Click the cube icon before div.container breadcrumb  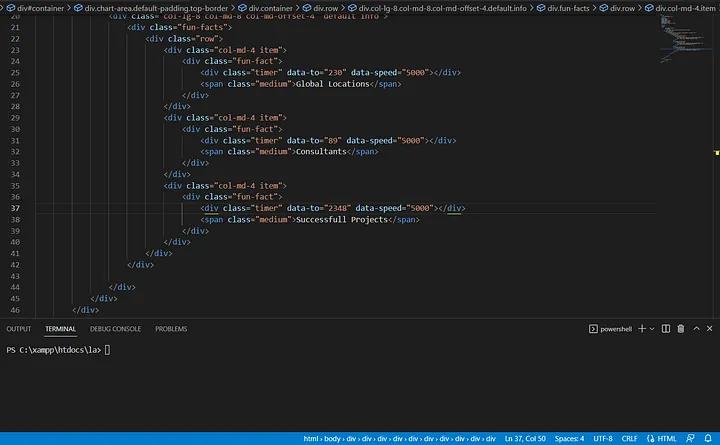click(x=242, y=8)
